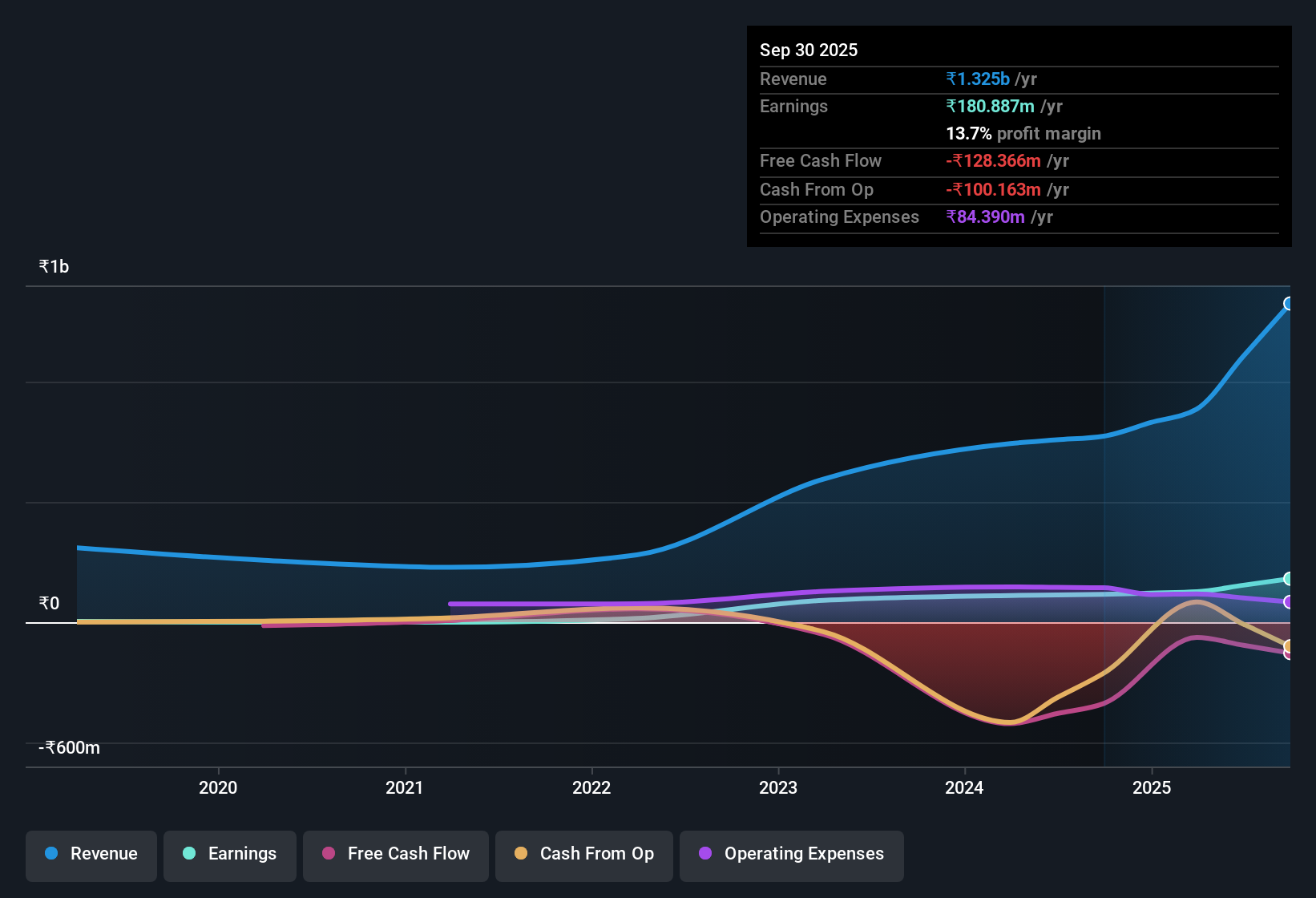Toggle the Earnings series visibility
This screenshot has width=1316, height=898.
point(229,854)
